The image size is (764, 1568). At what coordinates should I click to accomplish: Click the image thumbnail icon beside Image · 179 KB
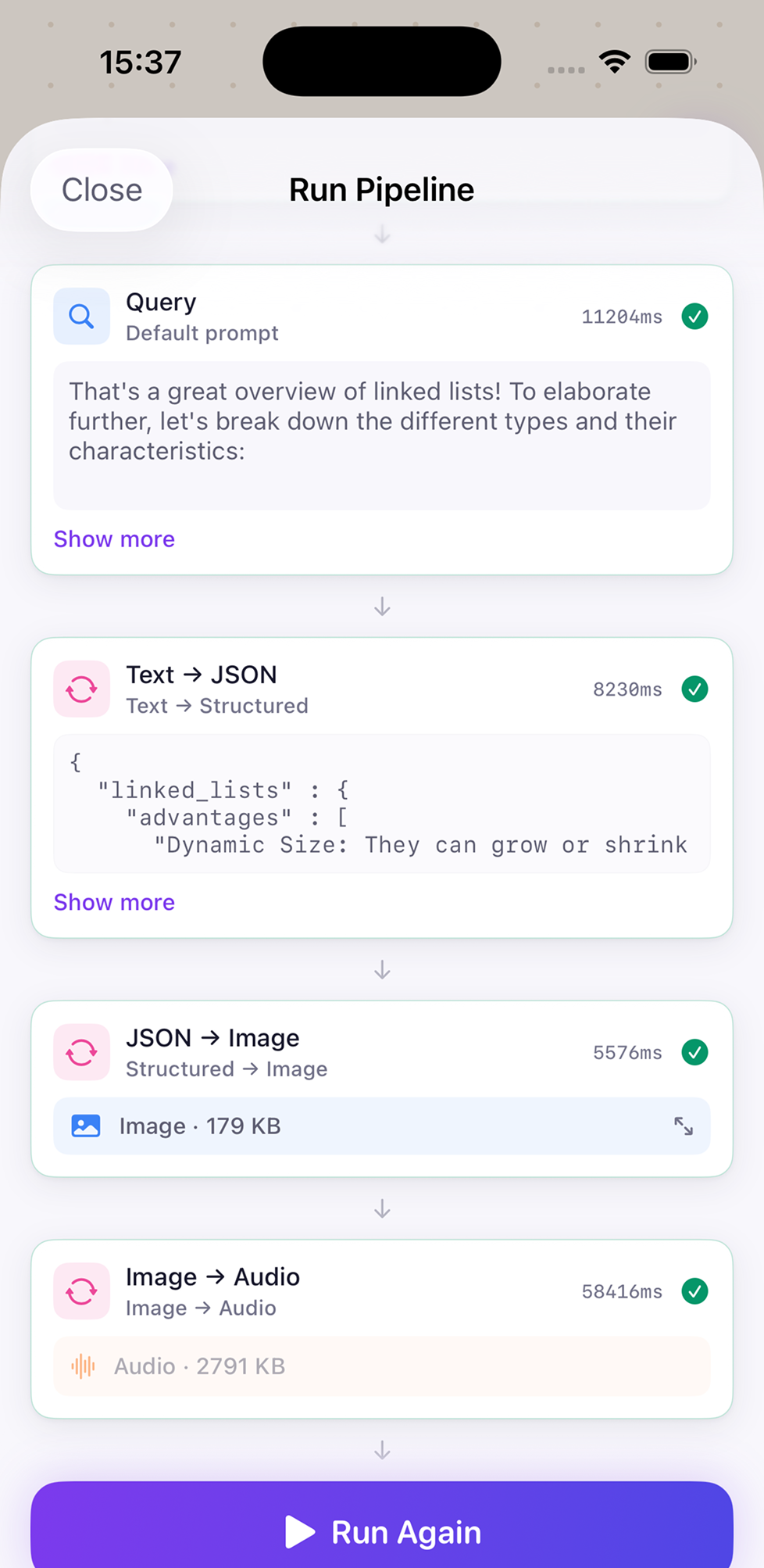[85, 1126]
